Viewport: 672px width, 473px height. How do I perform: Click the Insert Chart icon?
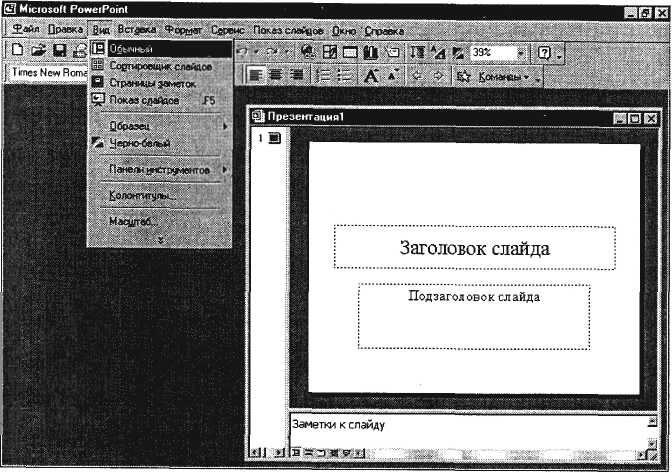371,52
